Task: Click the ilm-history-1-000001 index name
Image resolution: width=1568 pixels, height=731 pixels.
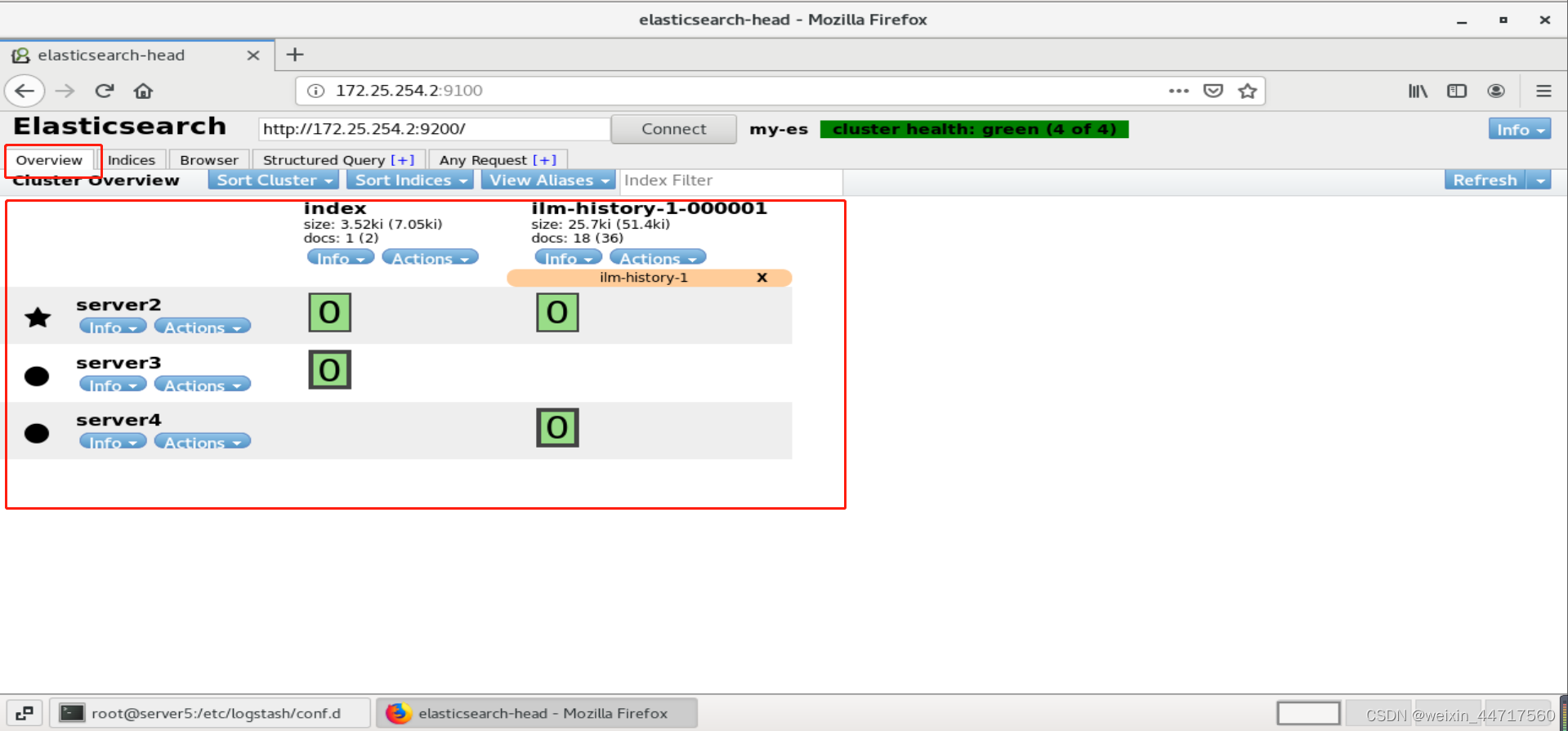Action: (x=649, y=209)
